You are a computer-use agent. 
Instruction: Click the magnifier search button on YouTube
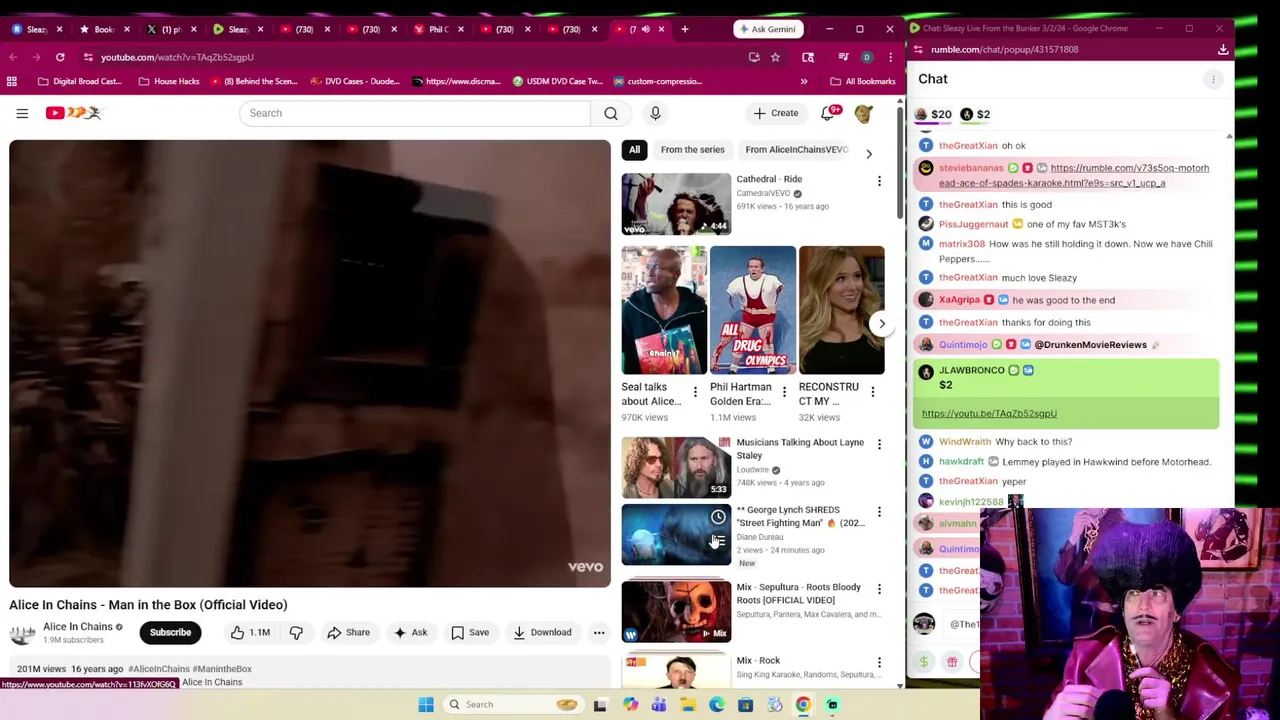pos(611,113)
